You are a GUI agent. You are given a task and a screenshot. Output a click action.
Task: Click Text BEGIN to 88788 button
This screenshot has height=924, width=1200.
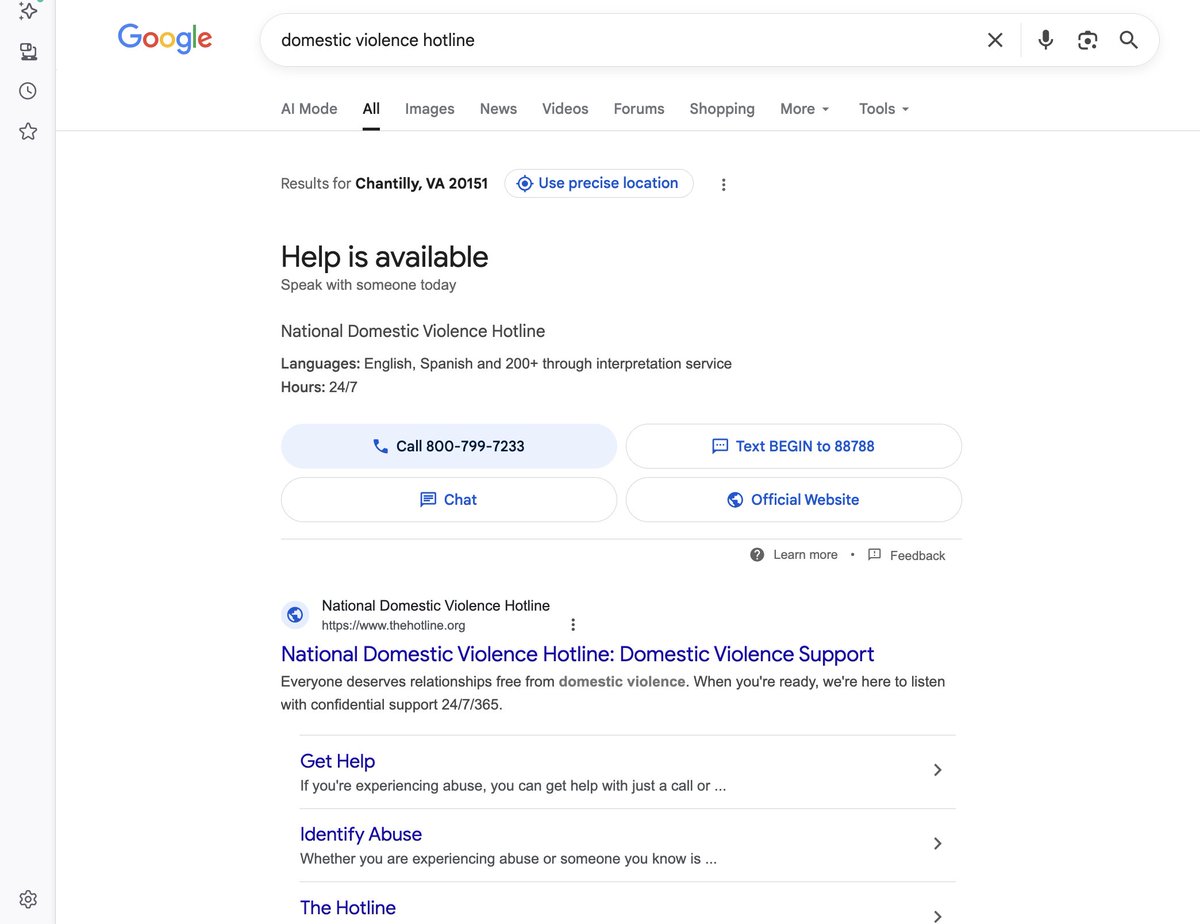794,446
